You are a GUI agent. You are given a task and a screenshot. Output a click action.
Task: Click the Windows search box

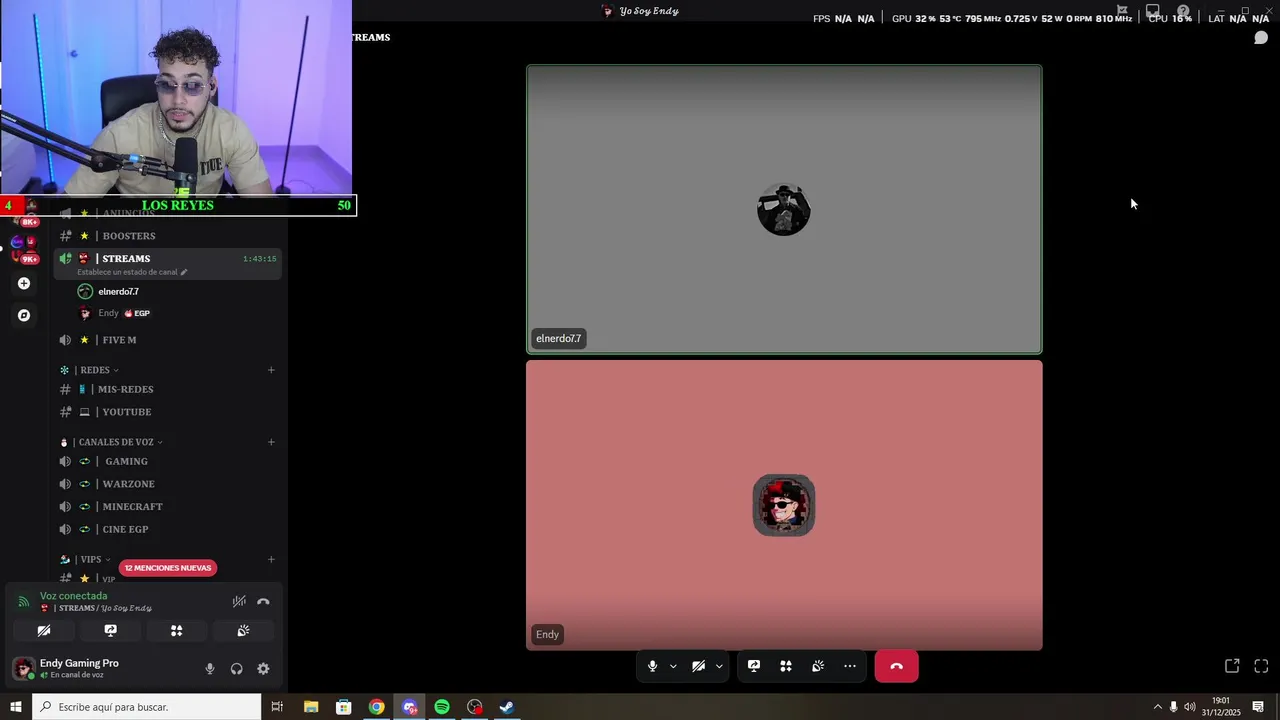[146, 707]
